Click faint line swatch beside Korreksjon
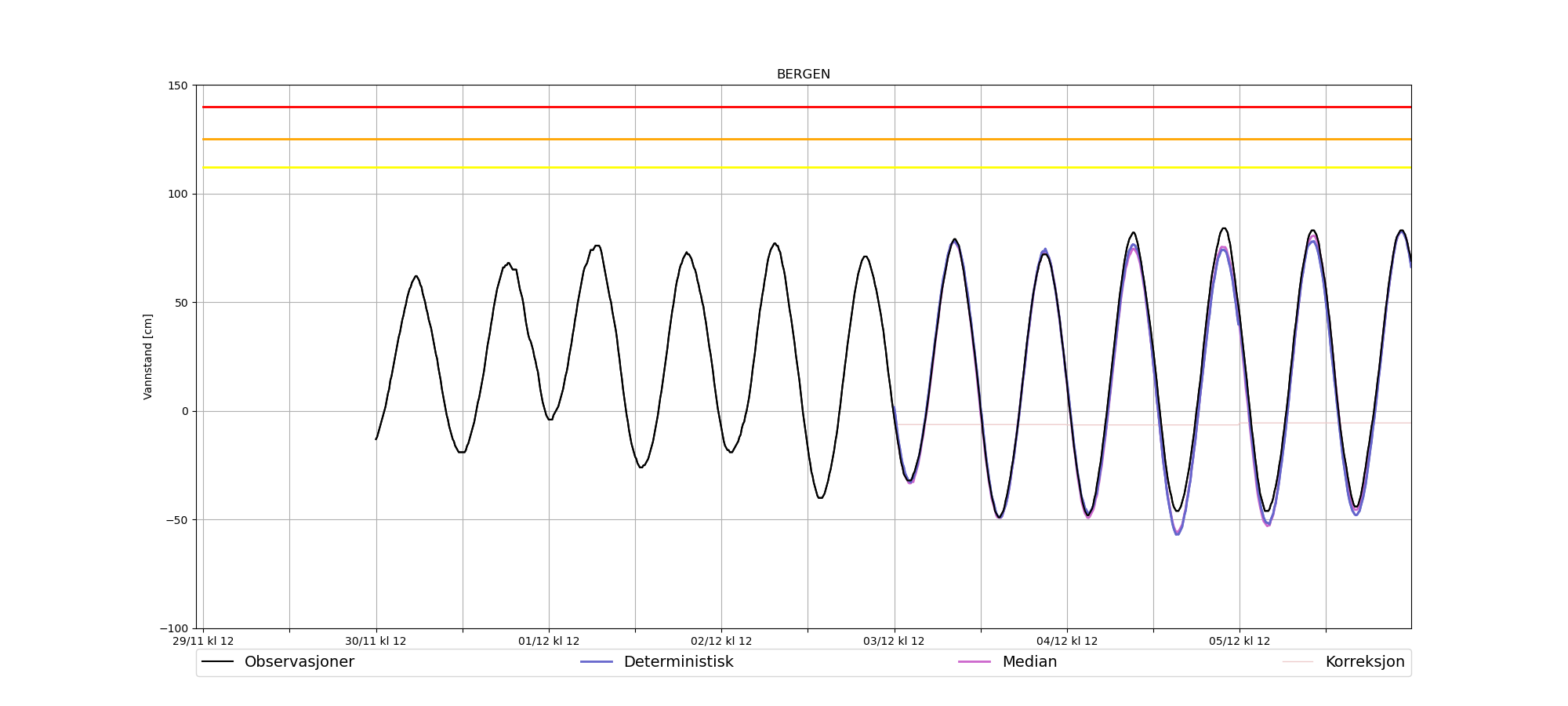This screenshot has height=706, width=1568. point(1298,662)
